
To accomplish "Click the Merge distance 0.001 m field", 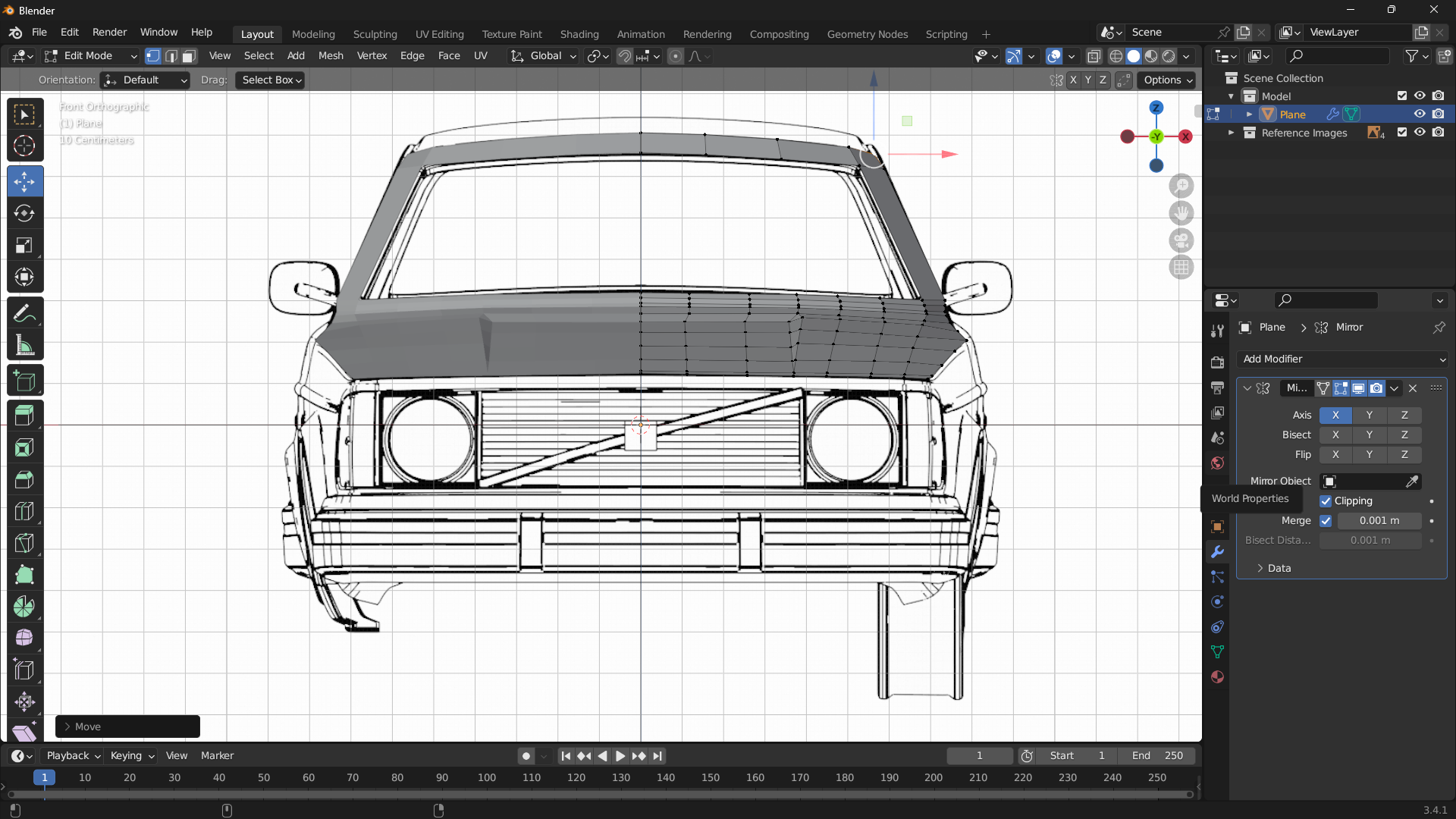I will click(x=1379, y=521).
